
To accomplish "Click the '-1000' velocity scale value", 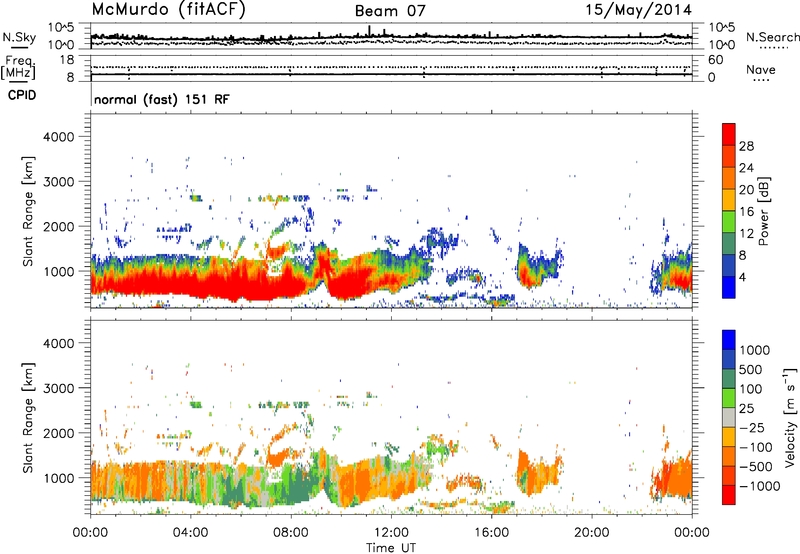I will tap(759, 486).
